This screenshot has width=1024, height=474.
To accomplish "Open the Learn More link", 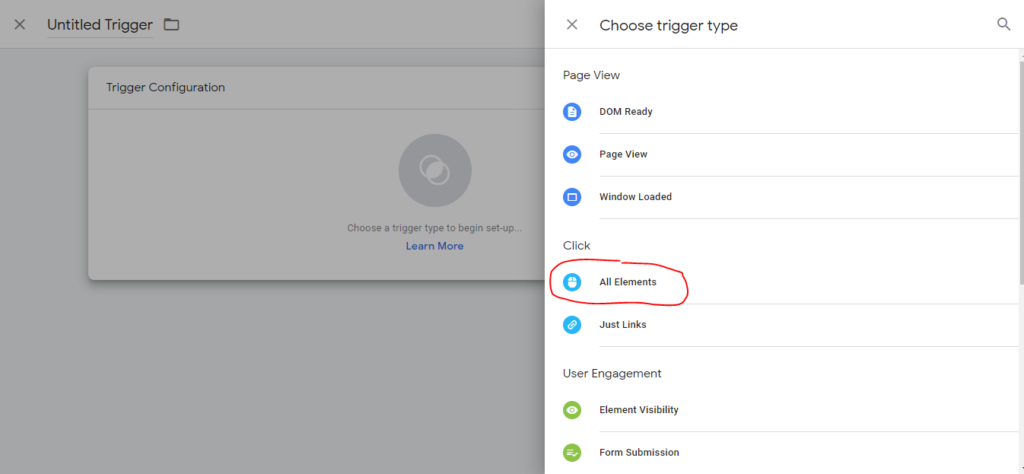I will [434, 246].
